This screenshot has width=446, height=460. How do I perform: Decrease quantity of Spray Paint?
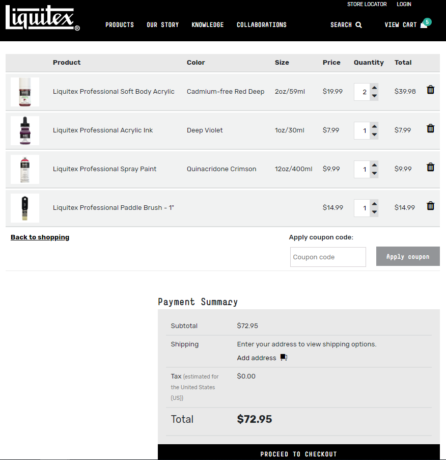click(374, 173)
